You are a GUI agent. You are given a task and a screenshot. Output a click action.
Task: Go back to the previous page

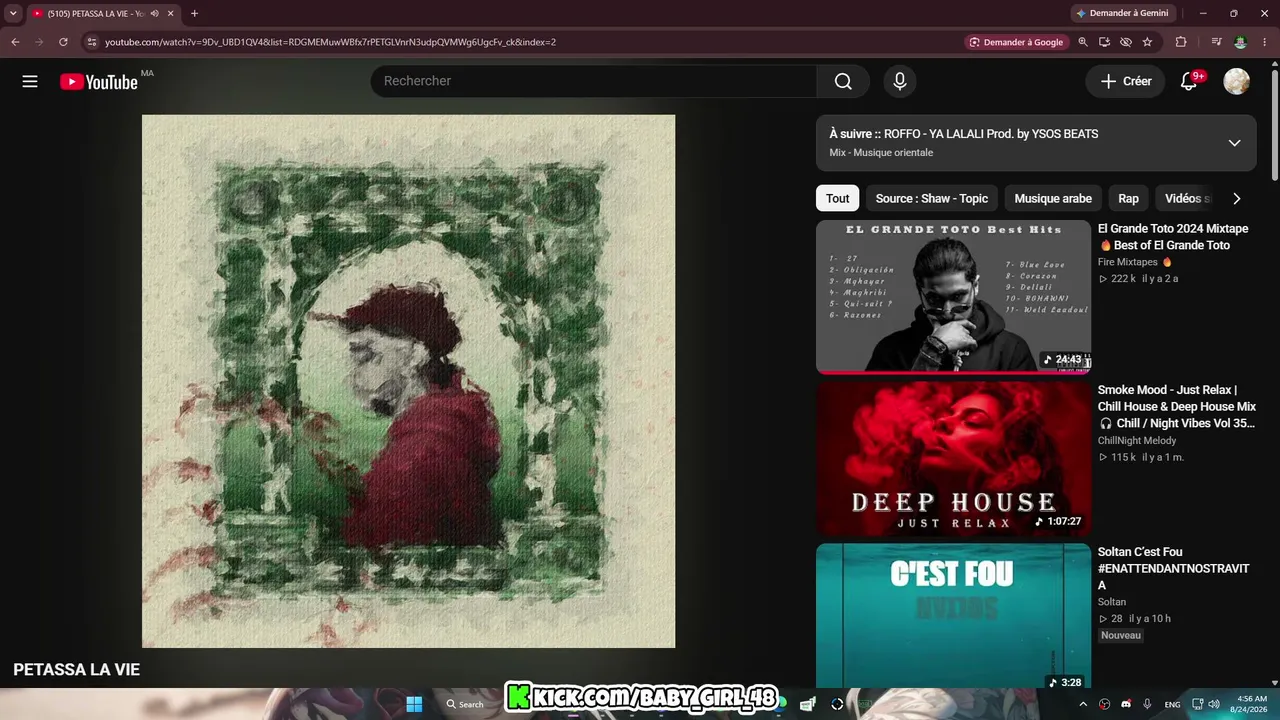[x=15, y=42]
